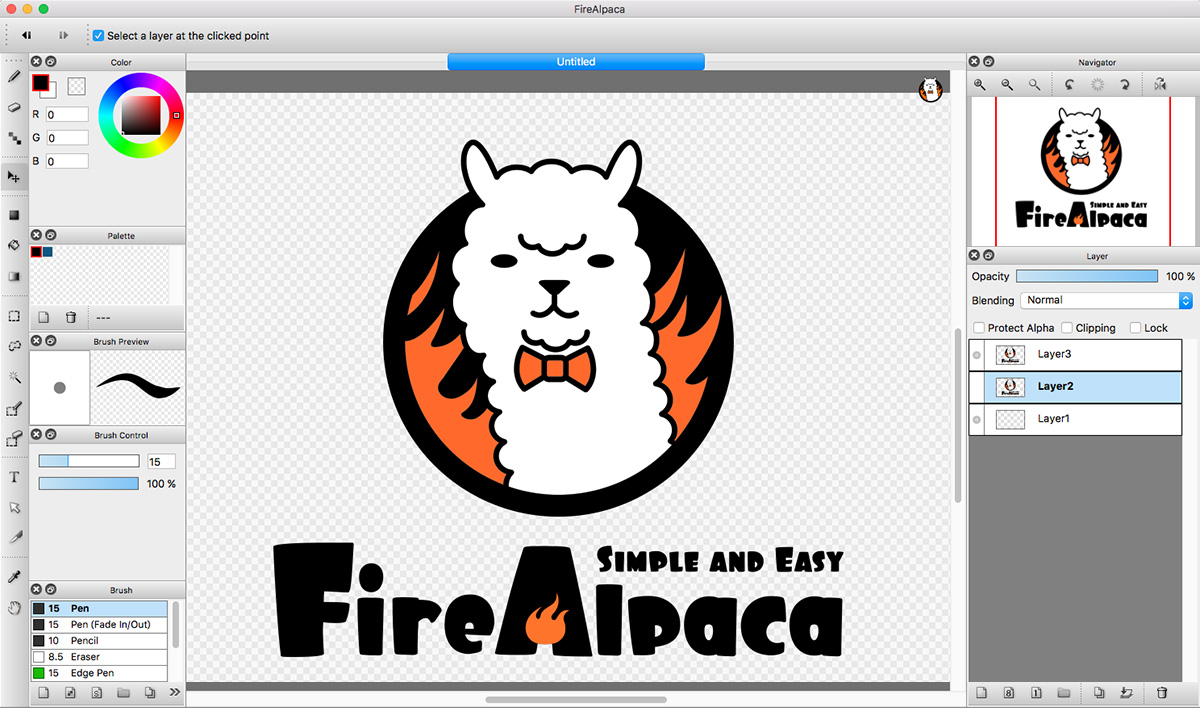Select the Eraser tool
The width and height of the screenshot is (1200, 708).
pos(13,105)
